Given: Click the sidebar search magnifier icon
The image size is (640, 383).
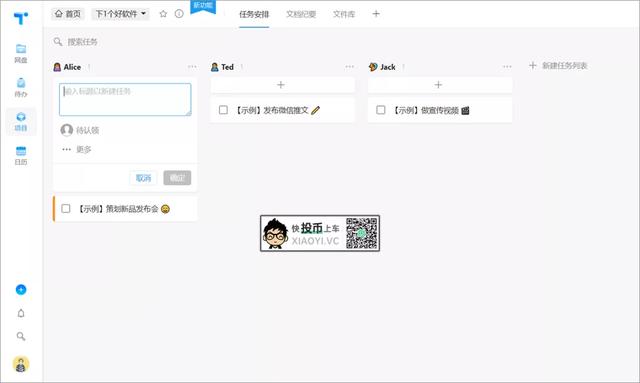Looking at the screenshot, I should click(21, 336).
